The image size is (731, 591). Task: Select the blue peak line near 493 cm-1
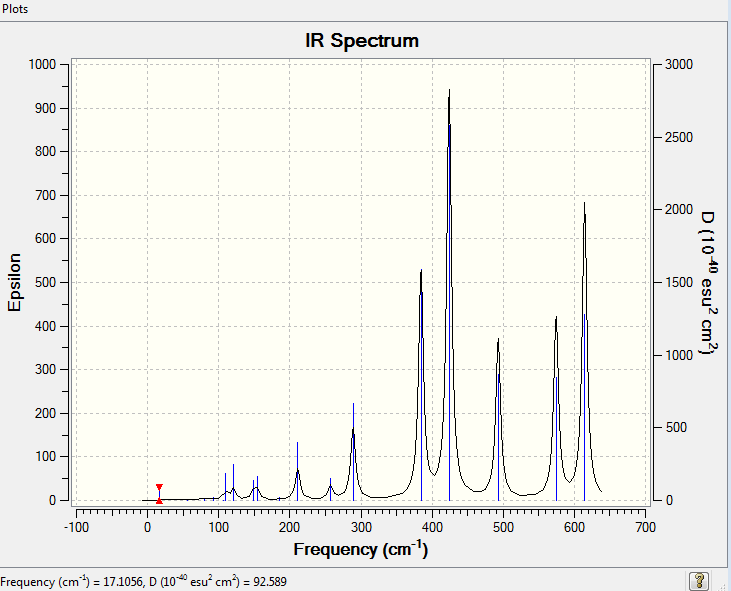pyautogui.click(x=499, y=438)
